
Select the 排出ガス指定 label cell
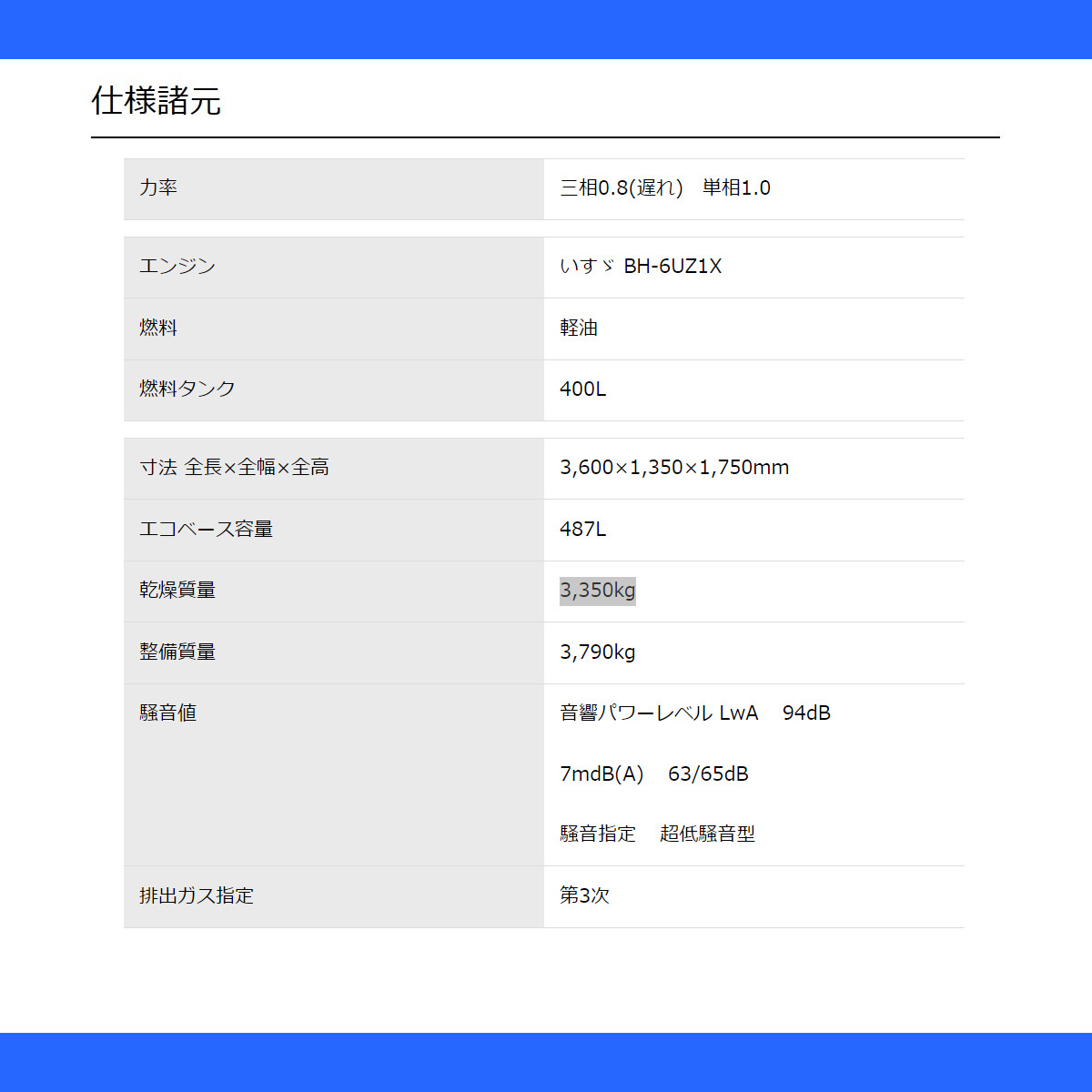pyautogui.click(x=334, y=896)
